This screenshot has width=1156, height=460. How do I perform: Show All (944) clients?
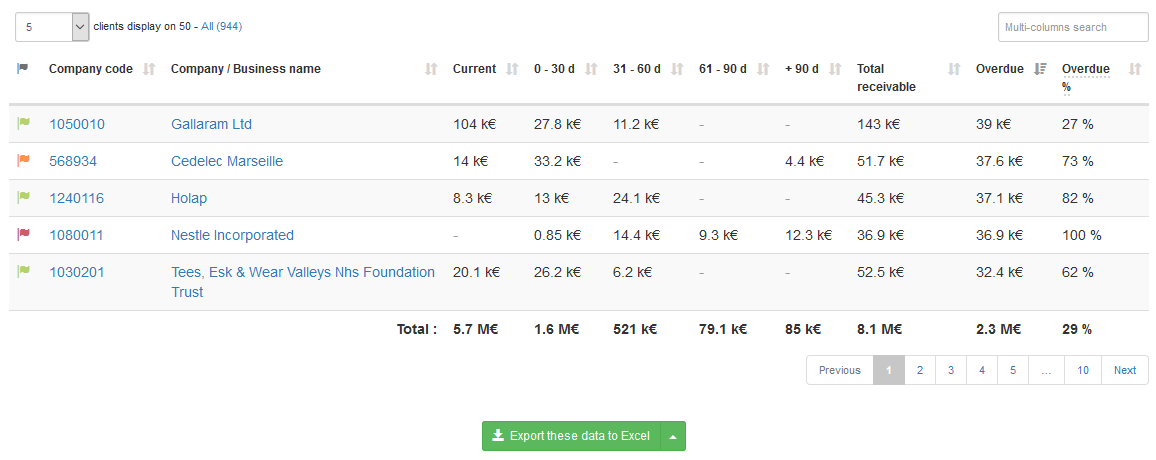pyautogui.click(x=221, y=26)
